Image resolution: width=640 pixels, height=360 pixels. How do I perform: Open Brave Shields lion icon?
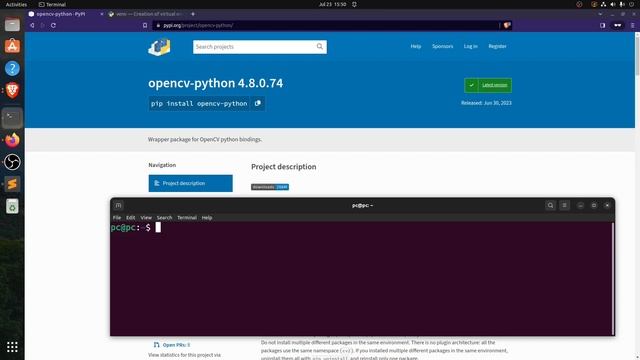tap(507, 25)
